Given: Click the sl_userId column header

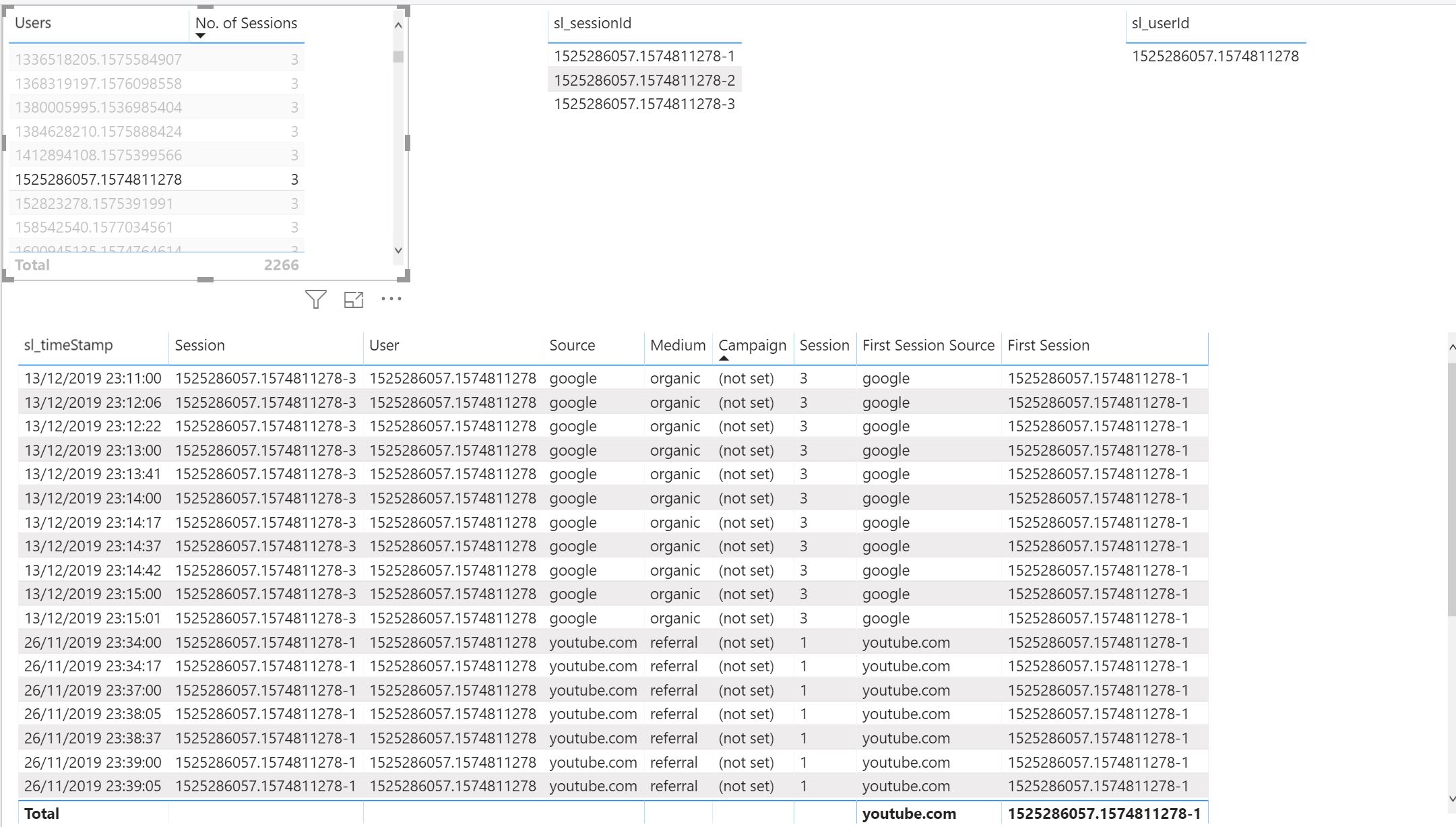Looking at the screenshot, I should coord(1160,23).
